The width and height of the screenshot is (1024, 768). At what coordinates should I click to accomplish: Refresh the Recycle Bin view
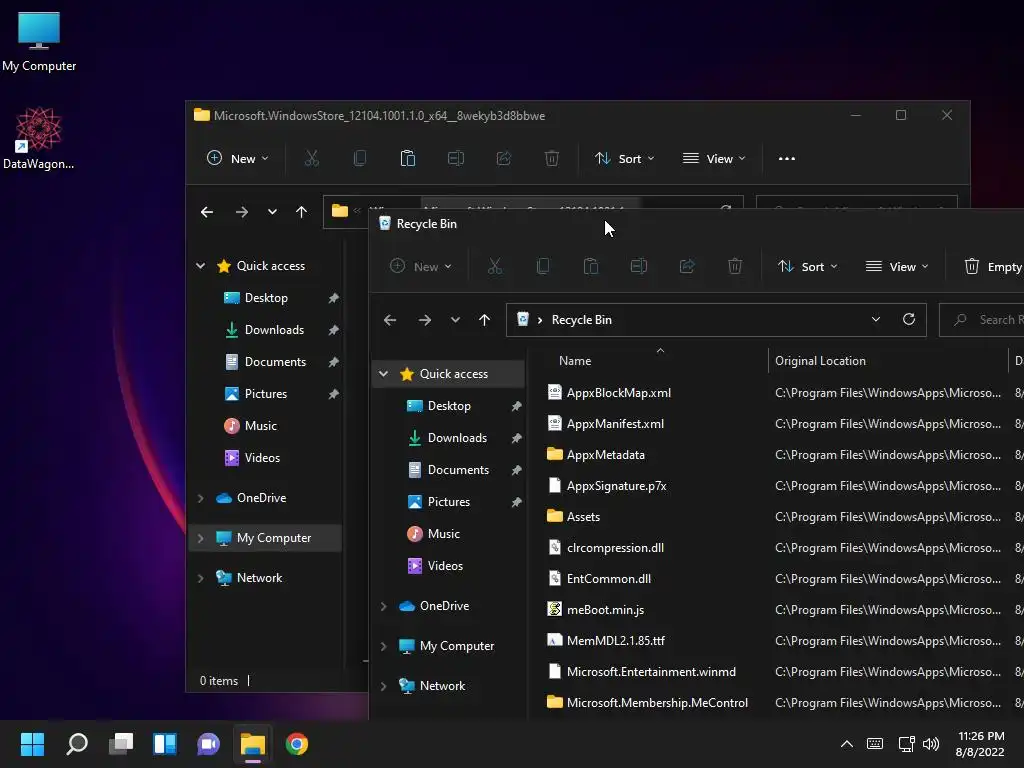tap(908, 319)
